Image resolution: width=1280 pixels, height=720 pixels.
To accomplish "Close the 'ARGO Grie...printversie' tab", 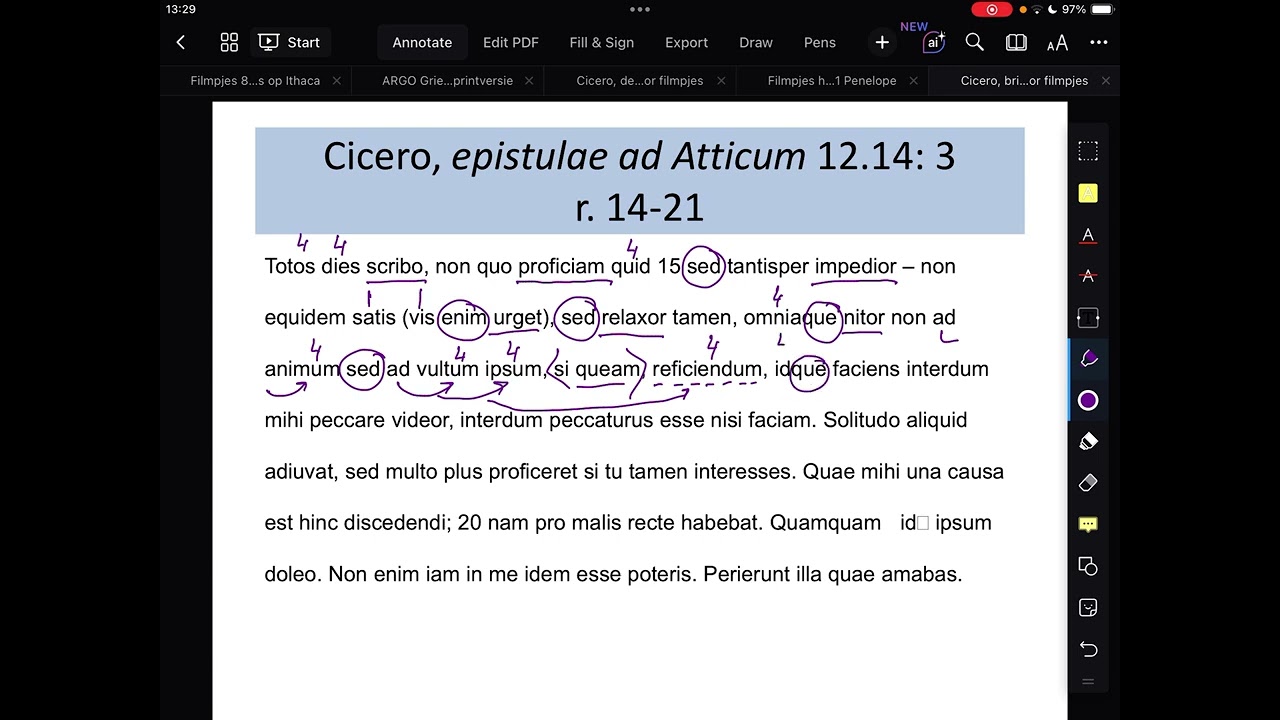I will [x=529, y=81].
